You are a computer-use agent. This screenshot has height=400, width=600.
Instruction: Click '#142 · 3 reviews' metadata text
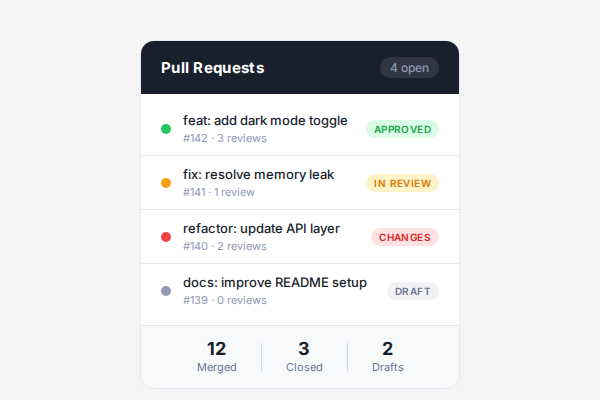point(224,138)
